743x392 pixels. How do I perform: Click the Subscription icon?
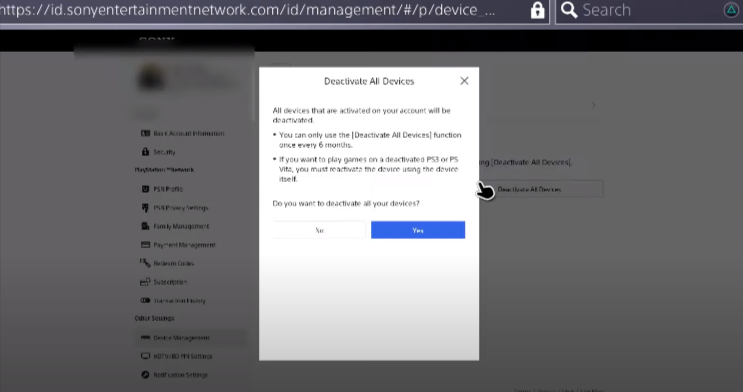(x=145, y=282)
